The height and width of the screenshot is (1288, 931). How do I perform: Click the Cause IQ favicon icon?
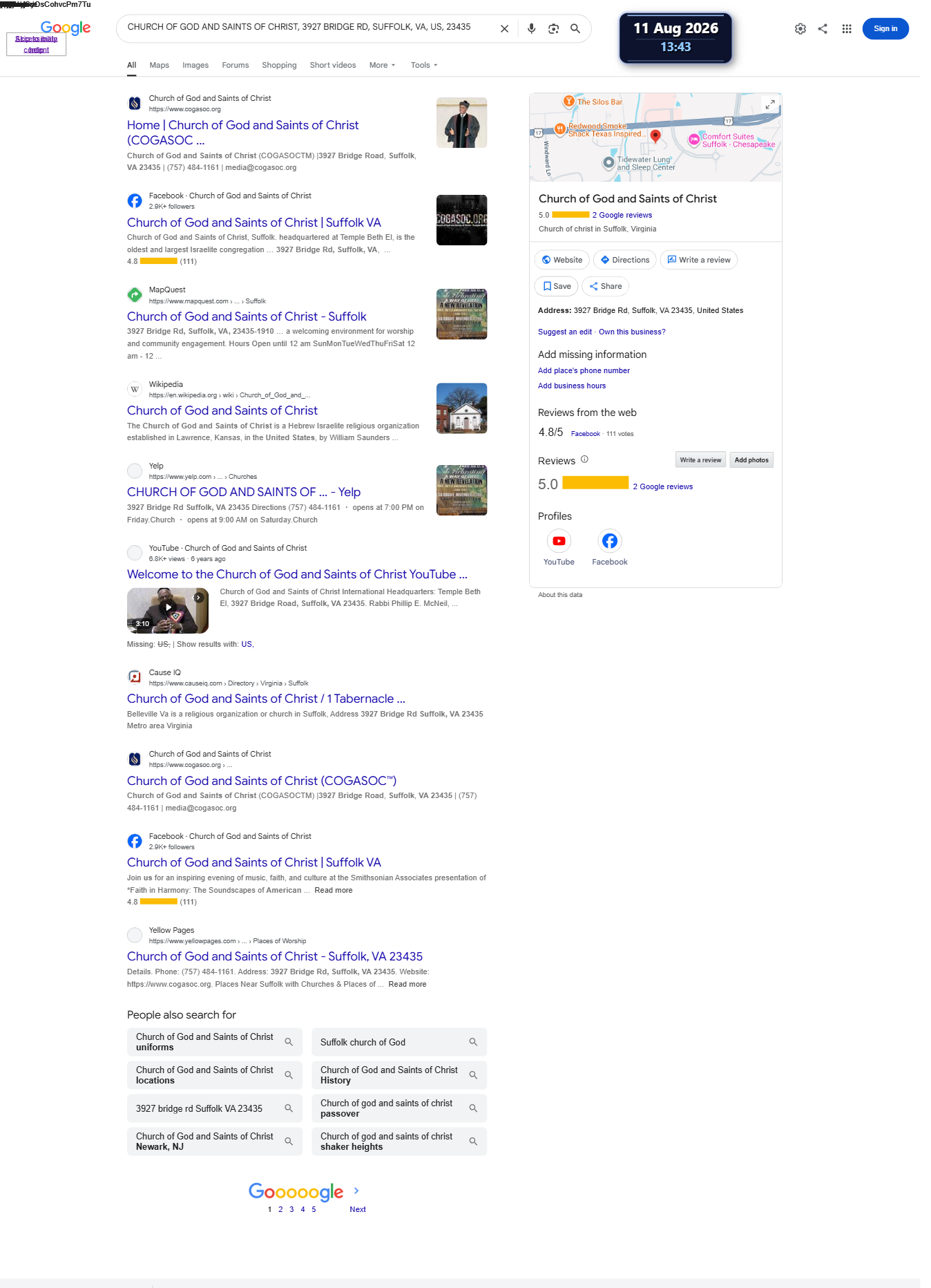[x=135, y=677]
